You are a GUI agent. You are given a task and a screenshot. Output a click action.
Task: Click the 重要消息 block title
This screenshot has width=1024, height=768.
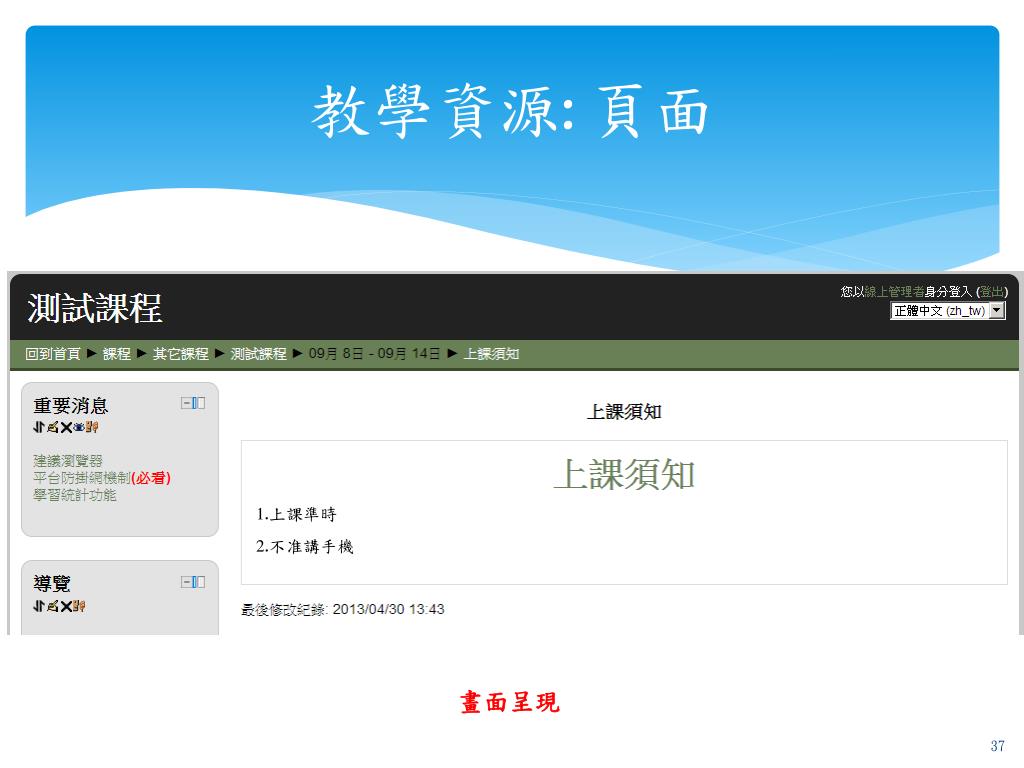point(71,406)
